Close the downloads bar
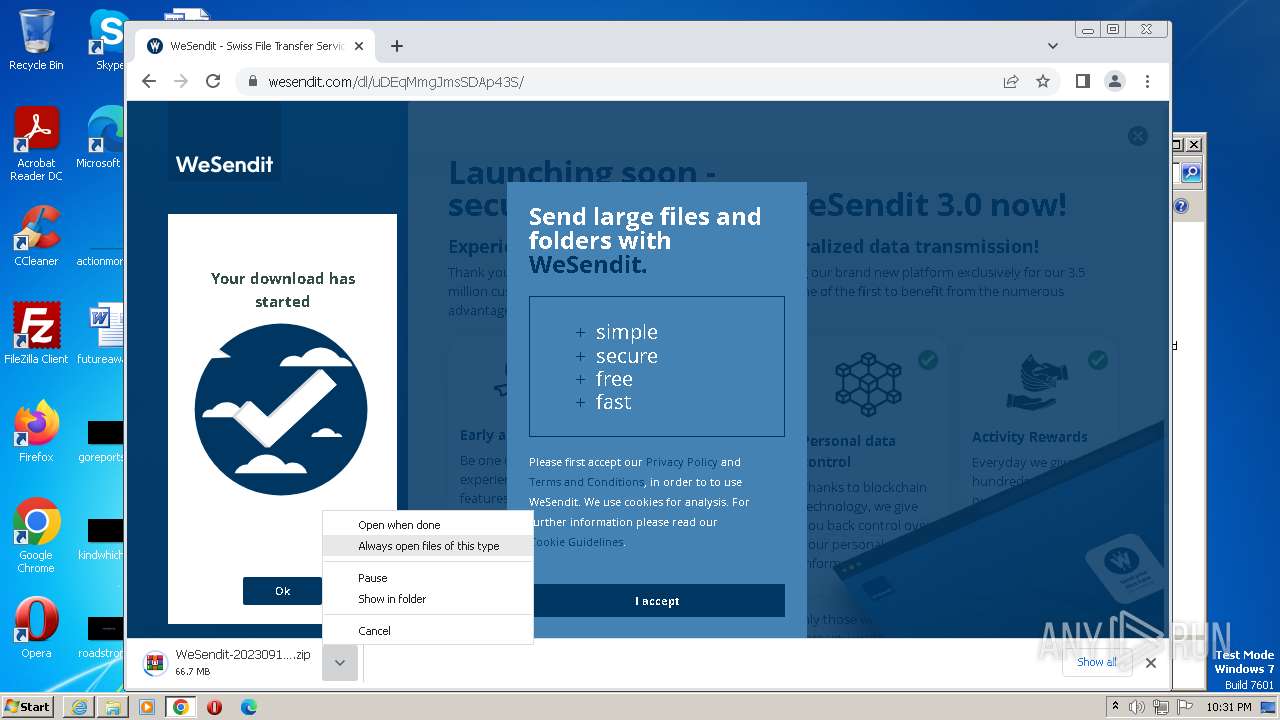The image size is (1280, 720). click(x=1151, y=662)
